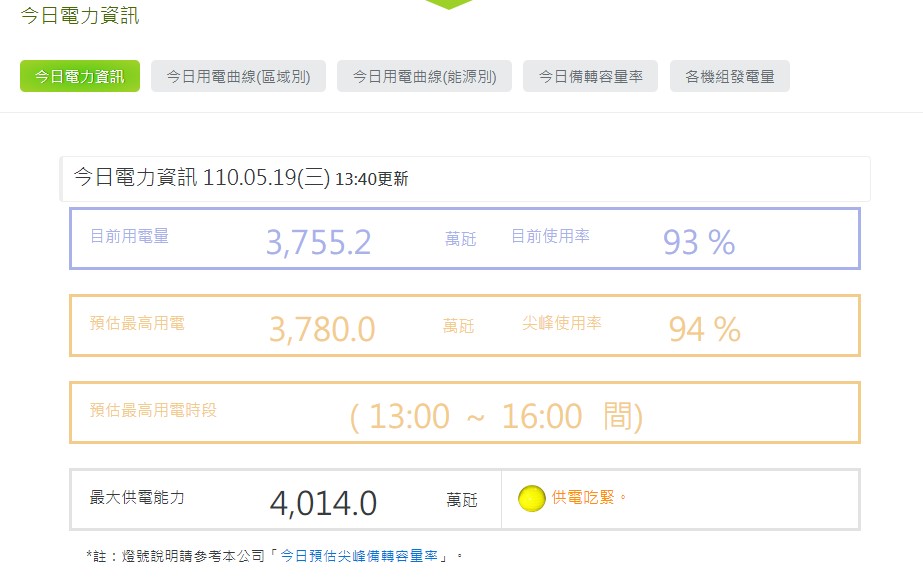This screenshot has height=585, width=923.
Task: Click the current usage value 3,755.2
Action: click(x=318, y=242)
